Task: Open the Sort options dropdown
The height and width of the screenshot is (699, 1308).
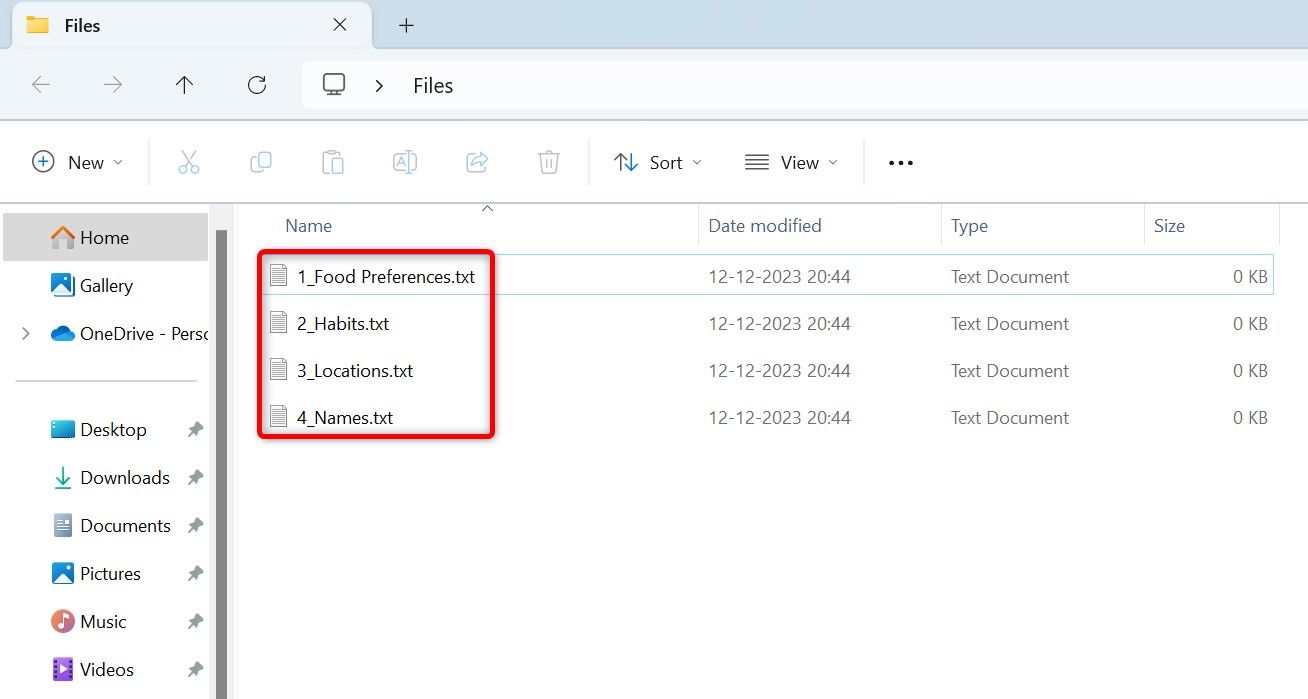Action: (657, 162)
